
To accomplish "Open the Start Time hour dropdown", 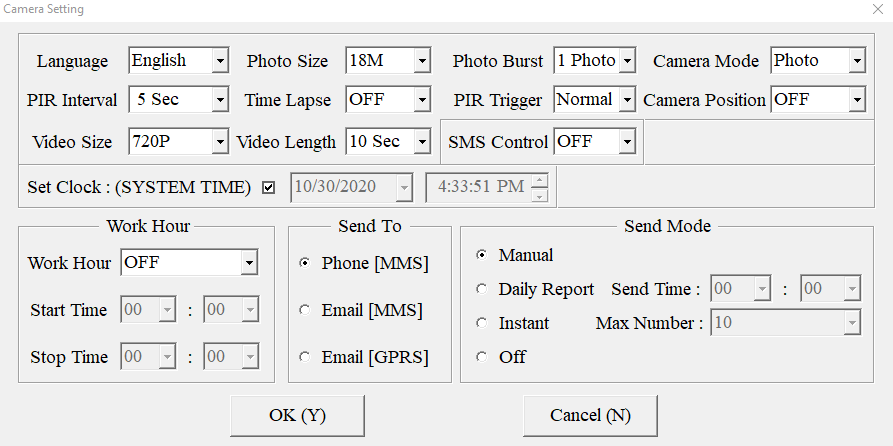I will click(148, 310).
